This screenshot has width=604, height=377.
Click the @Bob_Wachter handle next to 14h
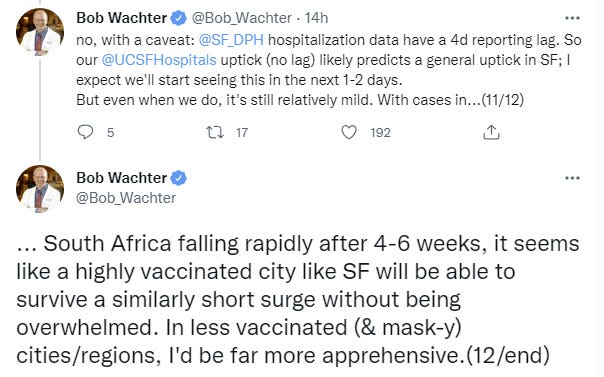coord(242,18)
